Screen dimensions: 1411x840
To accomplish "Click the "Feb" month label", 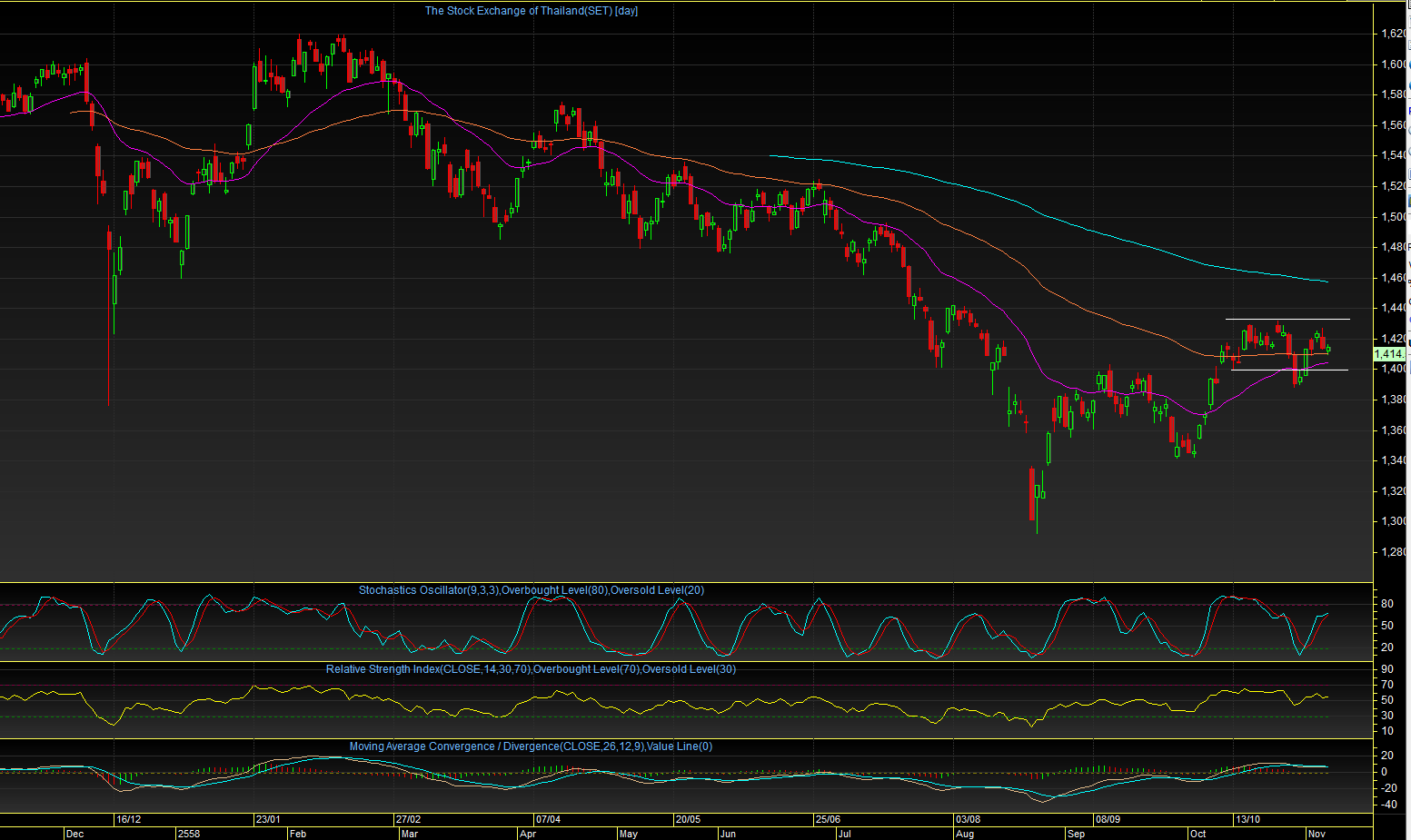I will click(x=297, y=834).
